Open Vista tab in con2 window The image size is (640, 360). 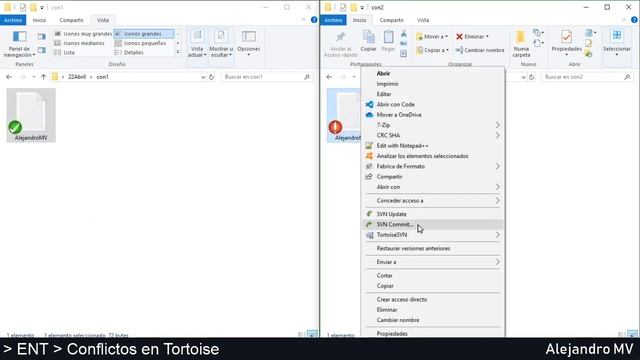click(423, 20)
